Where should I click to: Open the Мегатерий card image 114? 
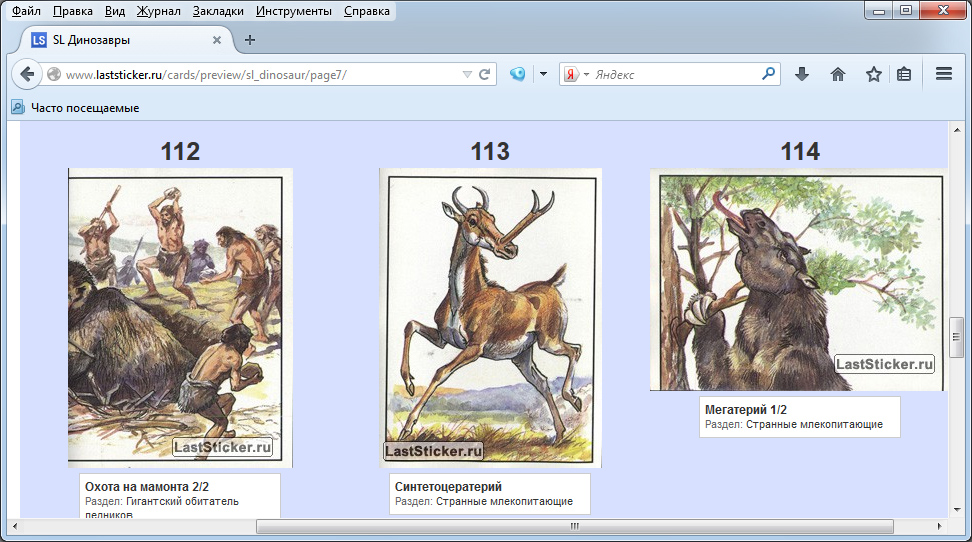click(x=796, y=280)
